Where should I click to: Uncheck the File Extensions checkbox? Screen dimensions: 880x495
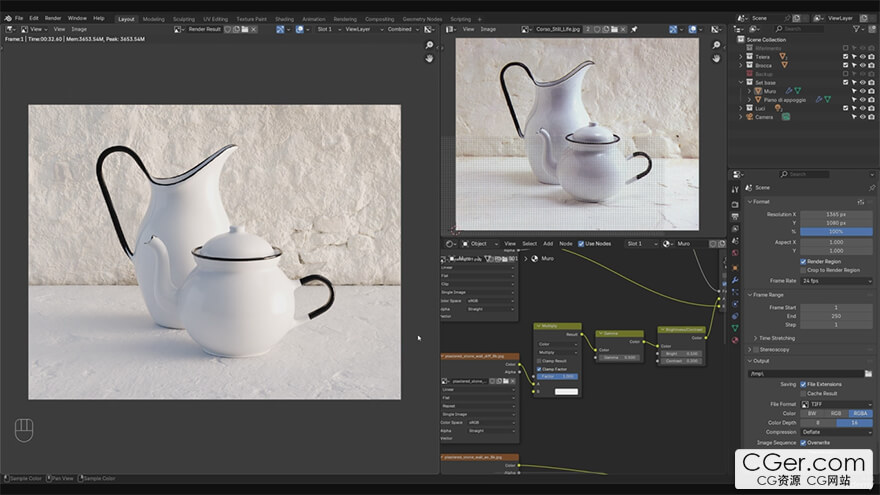[803, 384]
